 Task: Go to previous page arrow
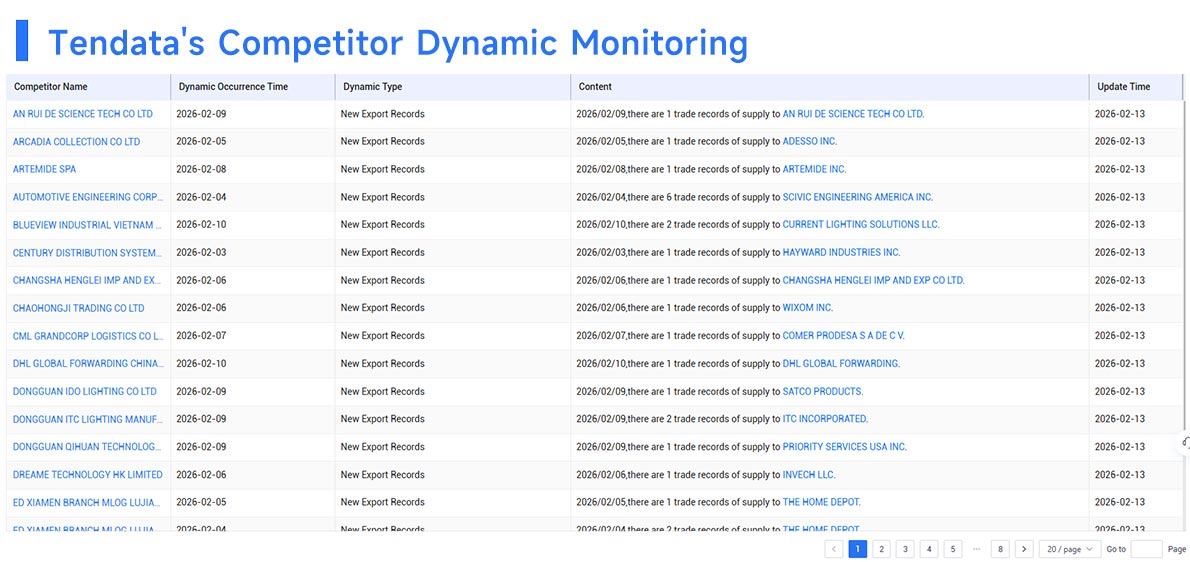click(834, 548)
